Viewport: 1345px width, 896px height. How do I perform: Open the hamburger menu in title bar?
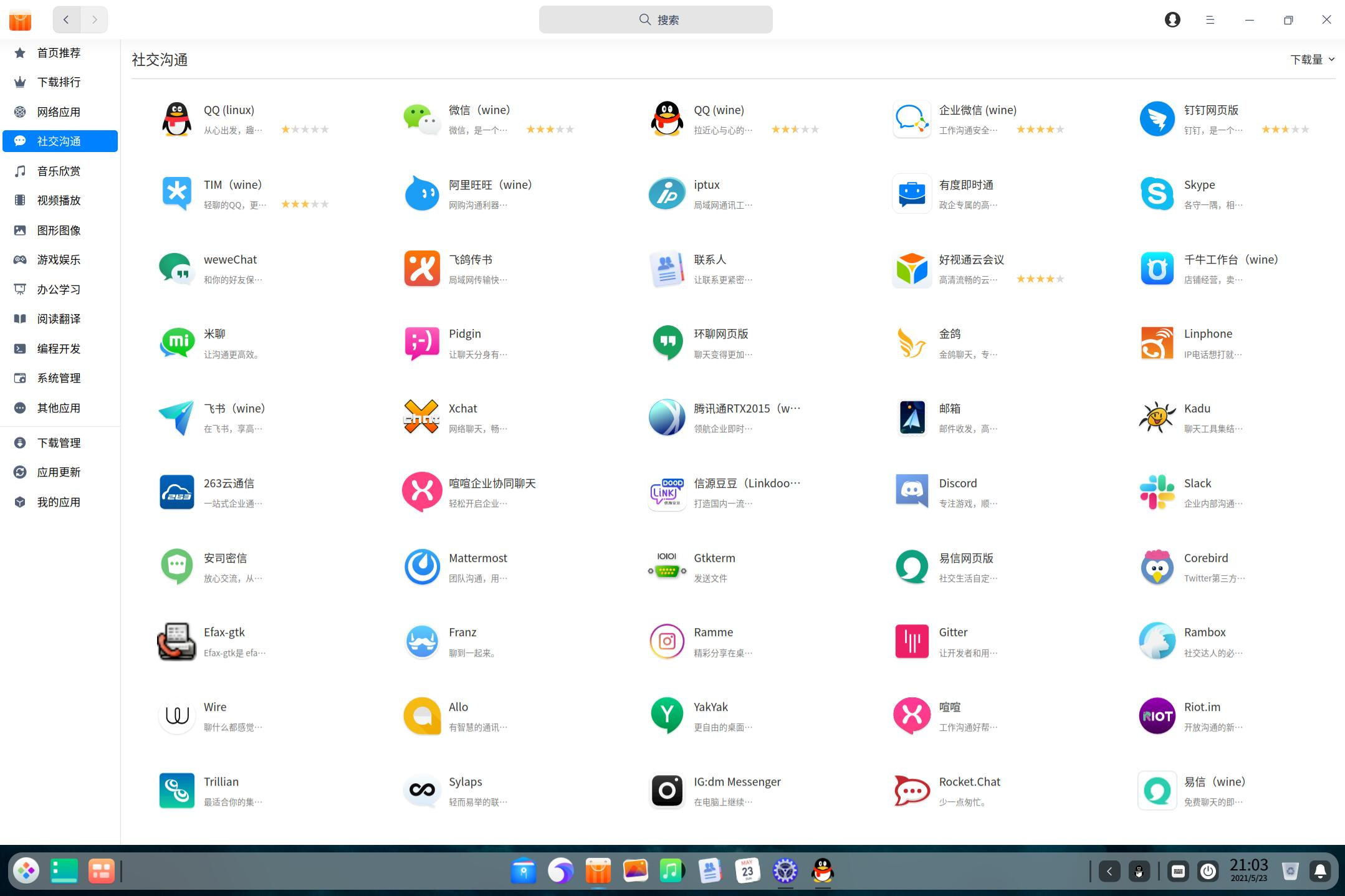(1210, 20)
